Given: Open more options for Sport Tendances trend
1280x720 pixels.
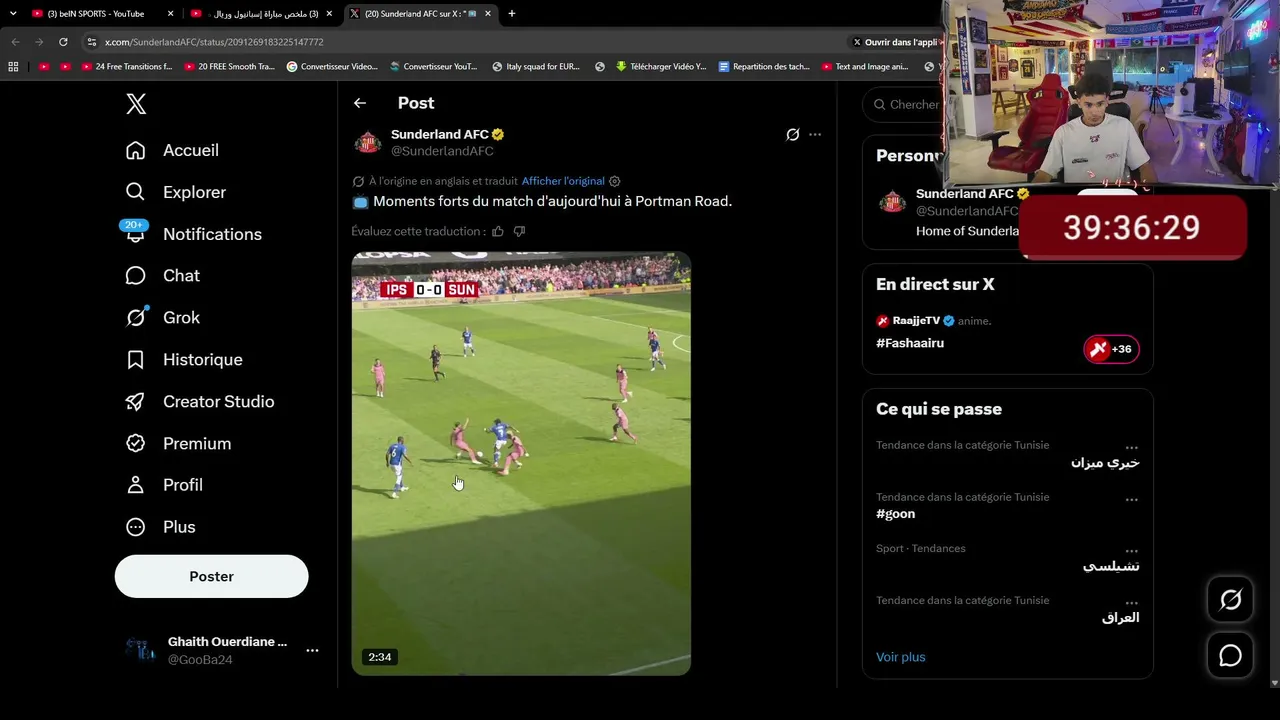Looking at the screenshot, I should click(1131, 550).
